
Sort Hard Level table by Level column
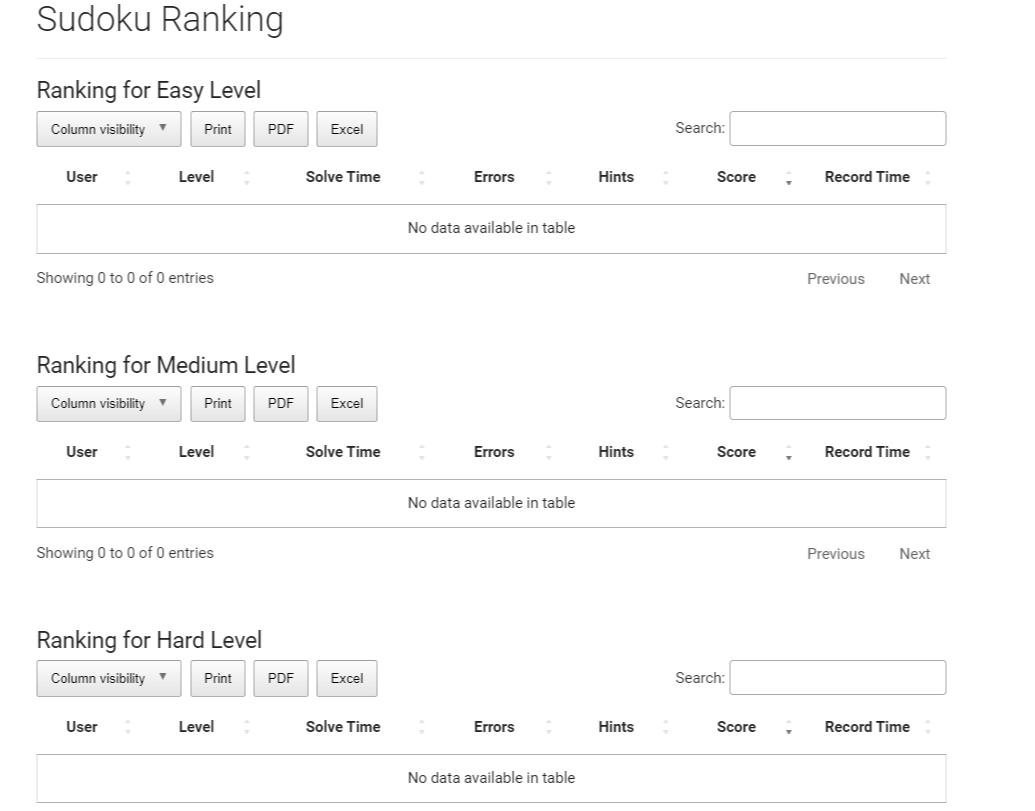[196, 727]
